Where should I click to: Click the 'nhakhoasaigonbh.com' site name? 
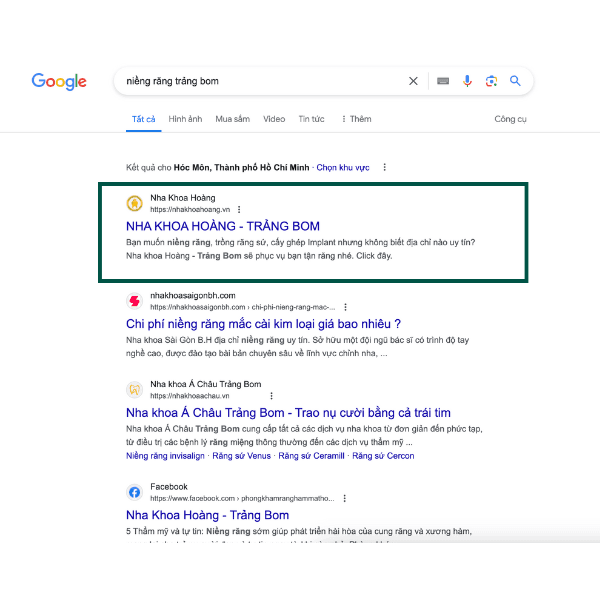point(193,295)
